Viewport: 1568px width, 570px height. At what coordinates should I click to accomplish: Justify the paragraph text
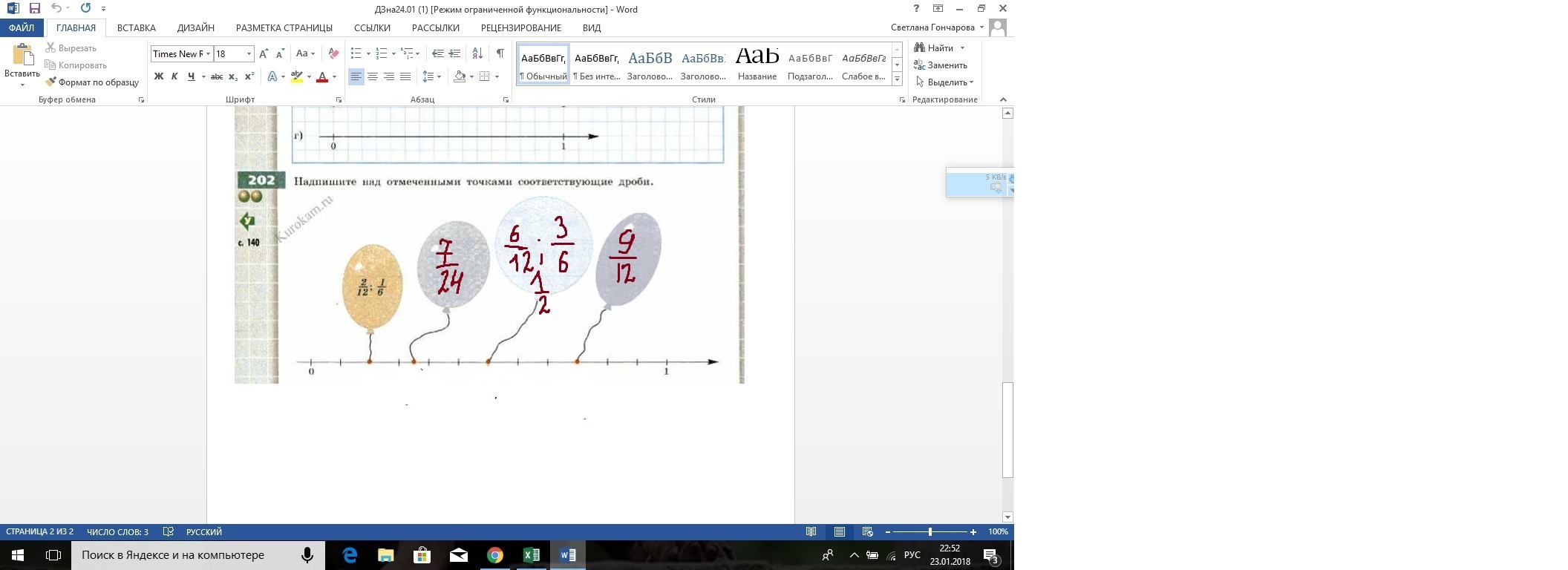tap(405, 76)
